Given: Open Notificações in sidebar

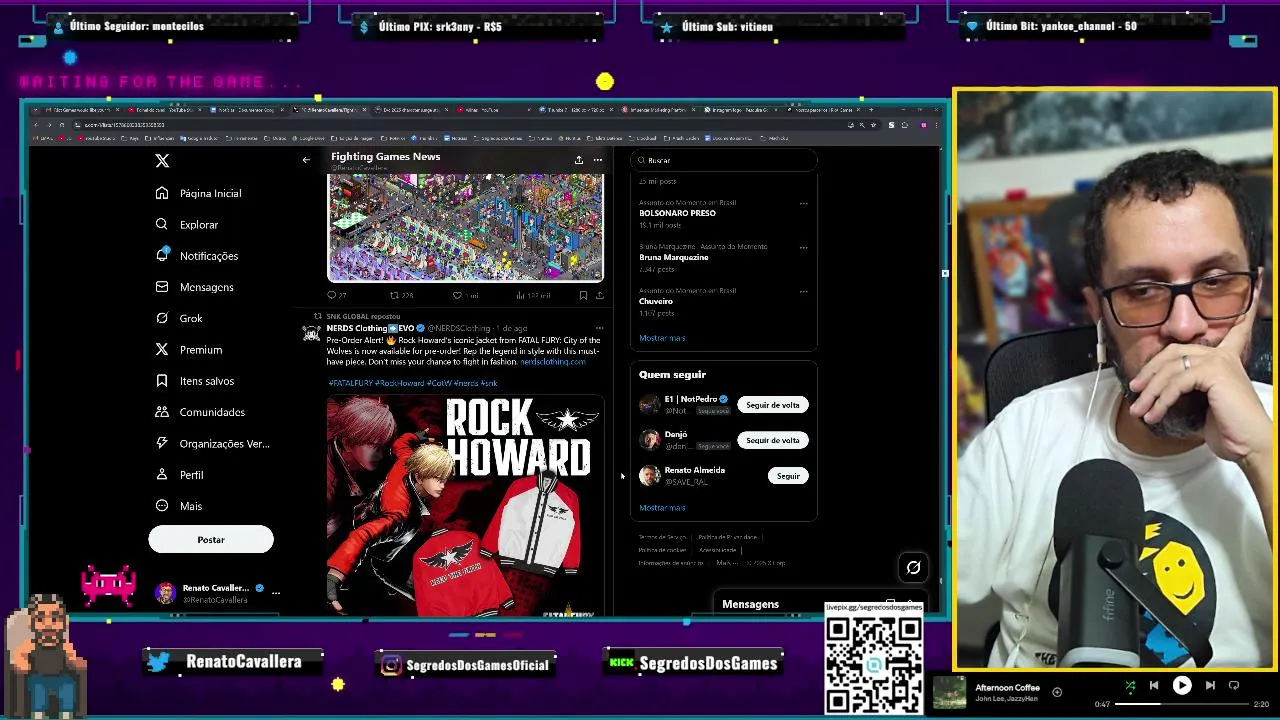Looking at the screenshot, I should point(197,256).
